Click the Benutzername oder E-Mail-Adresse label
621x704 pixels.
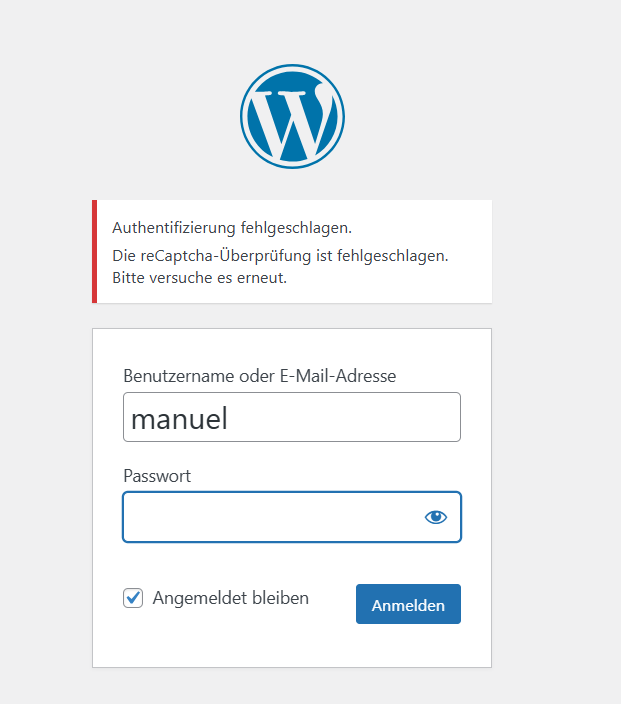(259, 376)
